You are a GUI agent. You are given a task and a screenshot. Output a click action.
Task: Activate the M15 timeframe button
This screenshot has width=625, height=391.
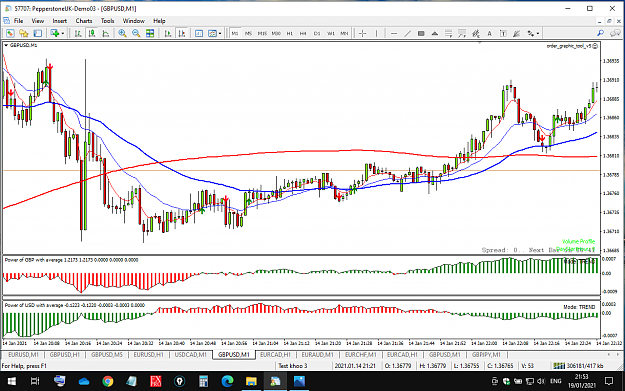click(x=262, y=33)
